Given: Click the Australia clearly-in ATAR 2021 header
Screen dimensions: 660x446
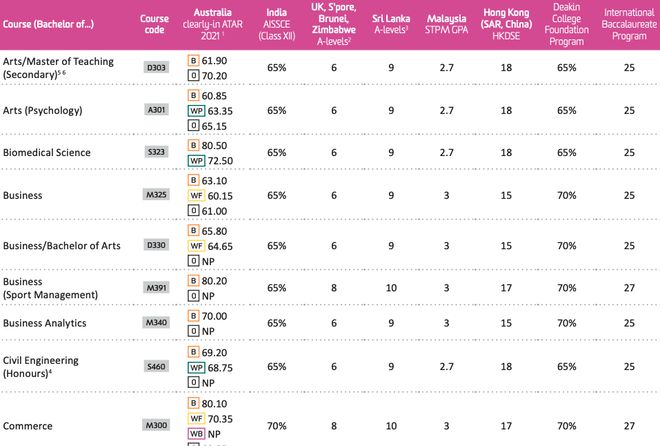Looking at the screenshot, I should point(213,24).
